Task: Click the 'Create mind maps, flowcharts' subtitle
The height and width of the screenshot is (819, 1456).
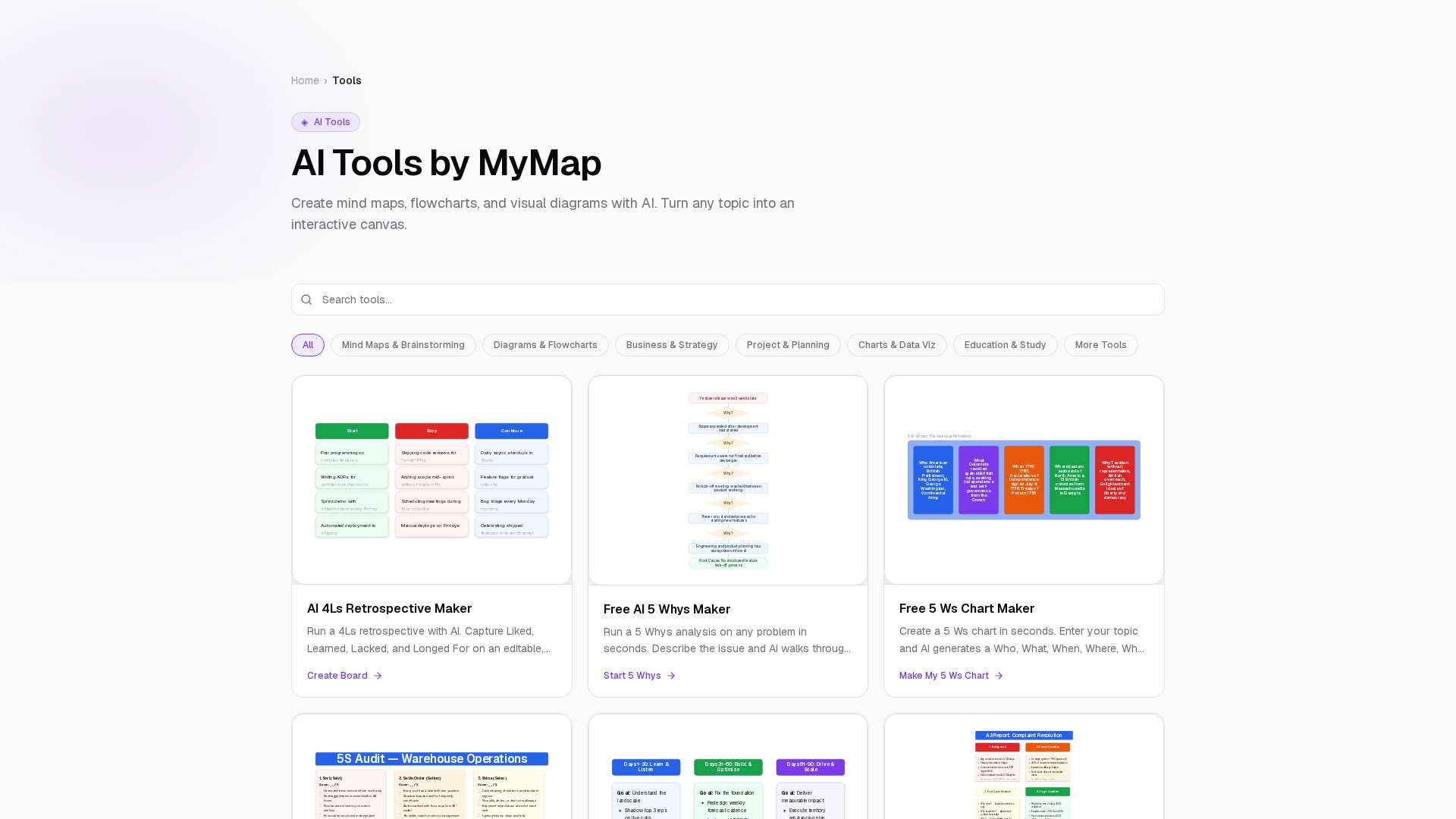Action: click(543, 214)
